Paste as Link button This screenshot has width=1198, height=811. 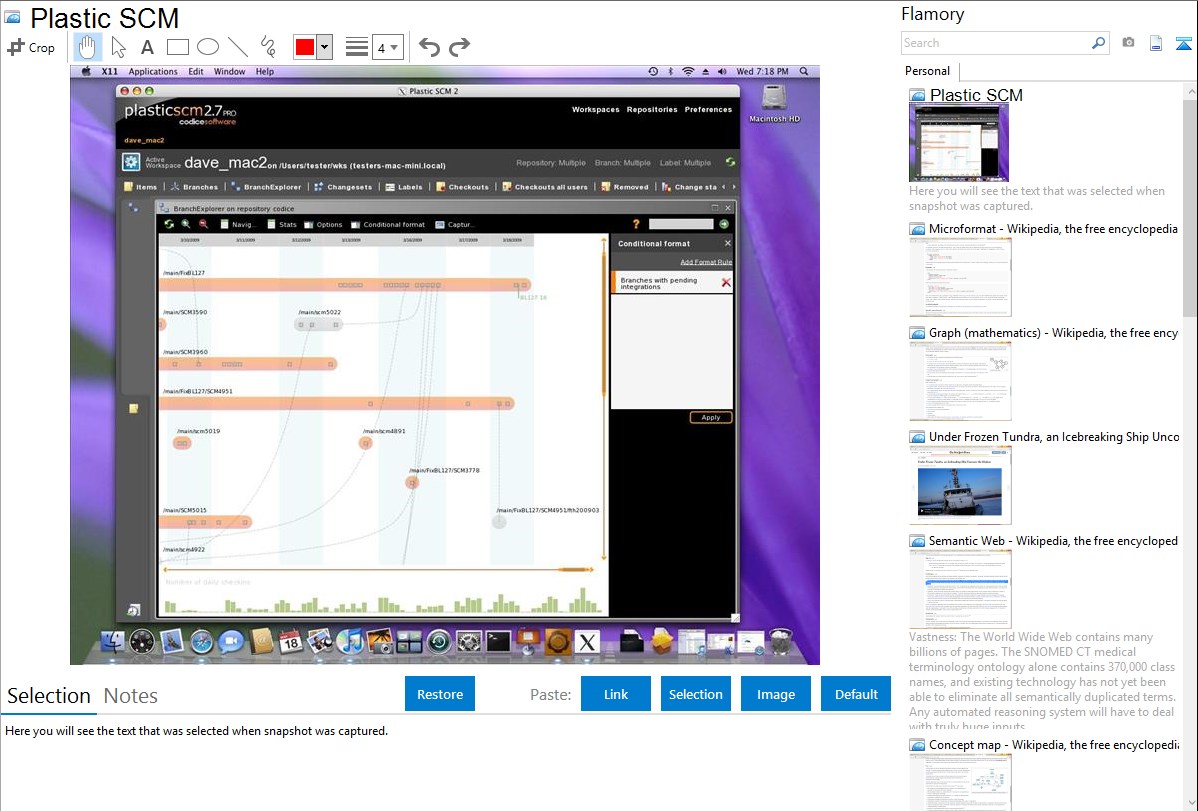point(616,694)
